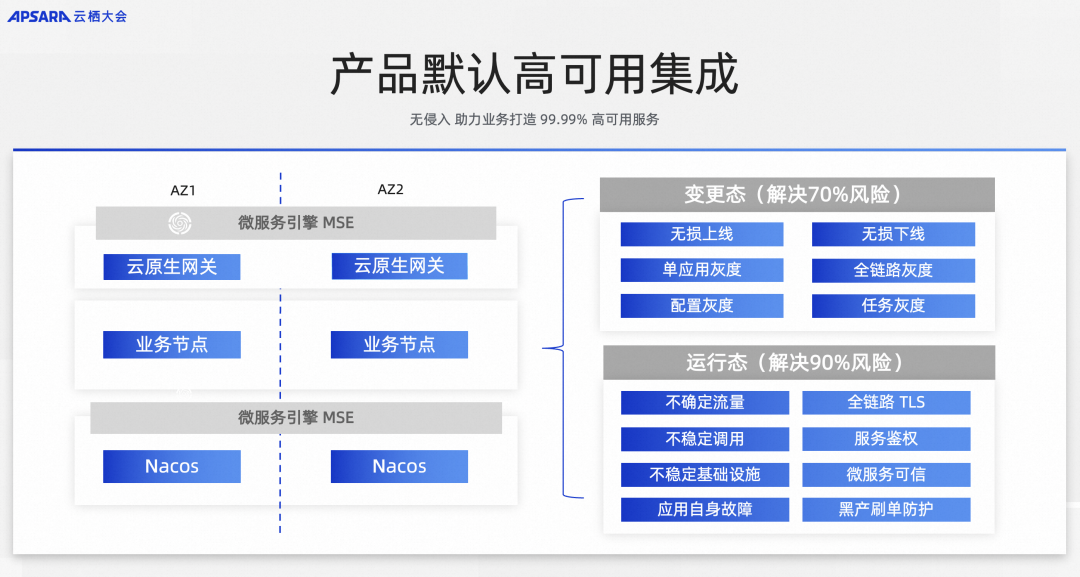
Task: Choose the 配置灰度 box
Action: coord(702,306)
